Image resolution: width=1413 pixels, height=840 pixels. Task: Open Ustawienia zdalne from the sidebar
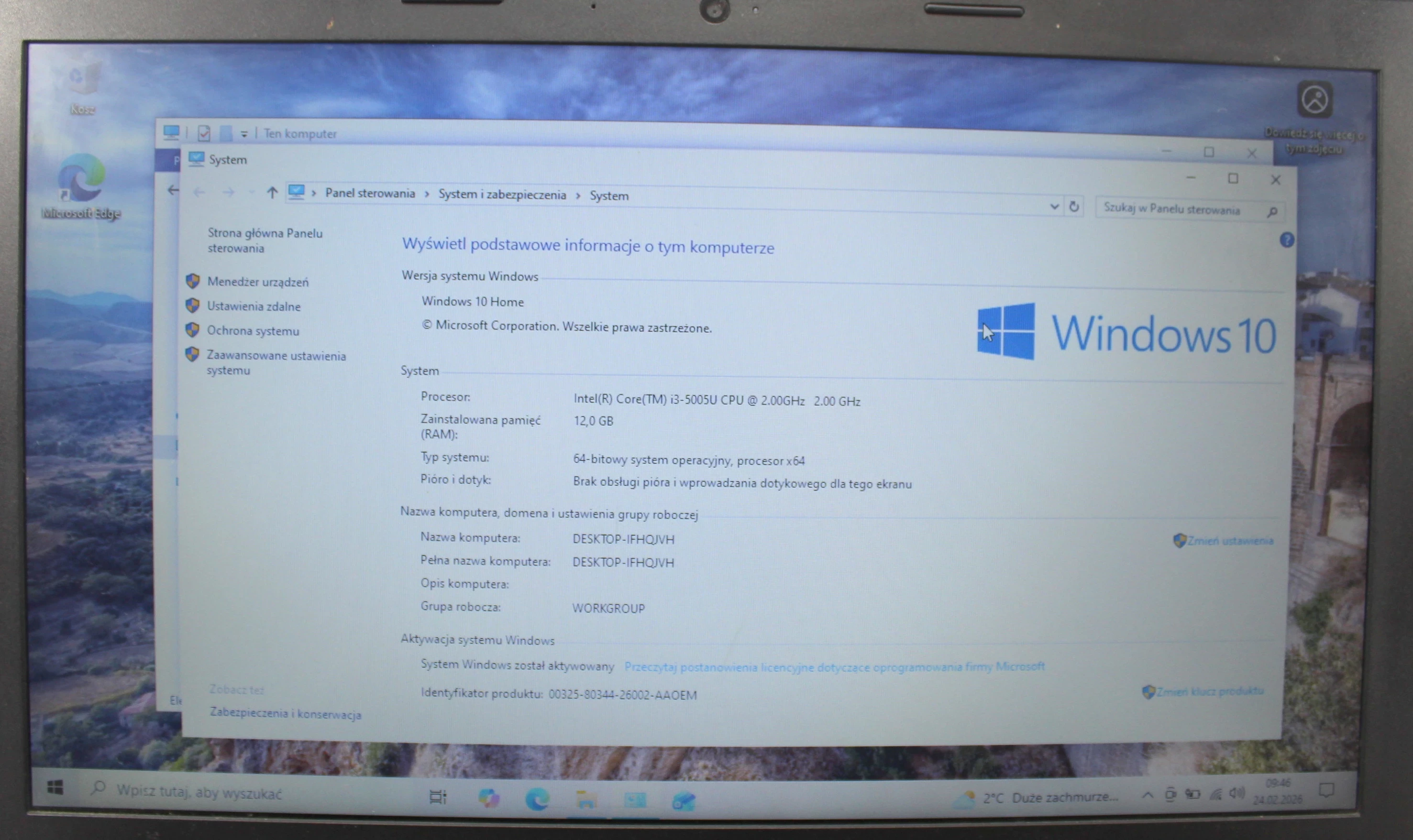[x=254, y=306]
